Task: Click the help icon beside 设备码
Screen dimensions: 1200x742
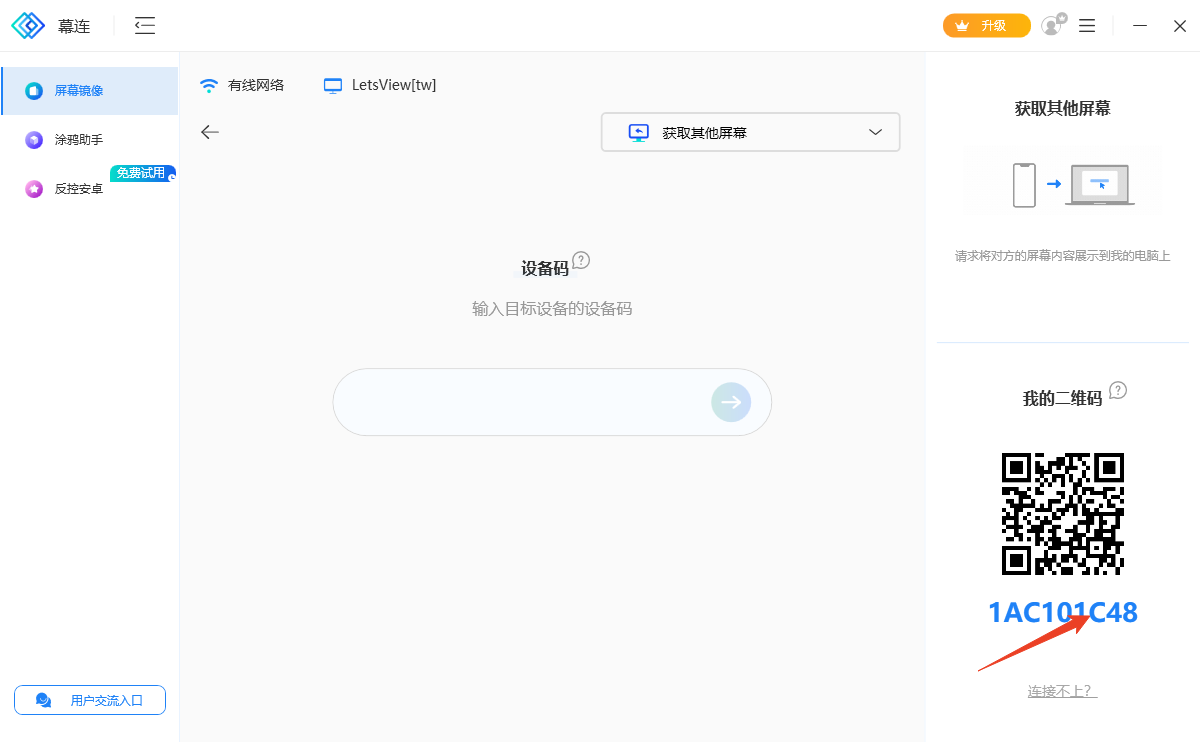Action: [x=581, y=260]
